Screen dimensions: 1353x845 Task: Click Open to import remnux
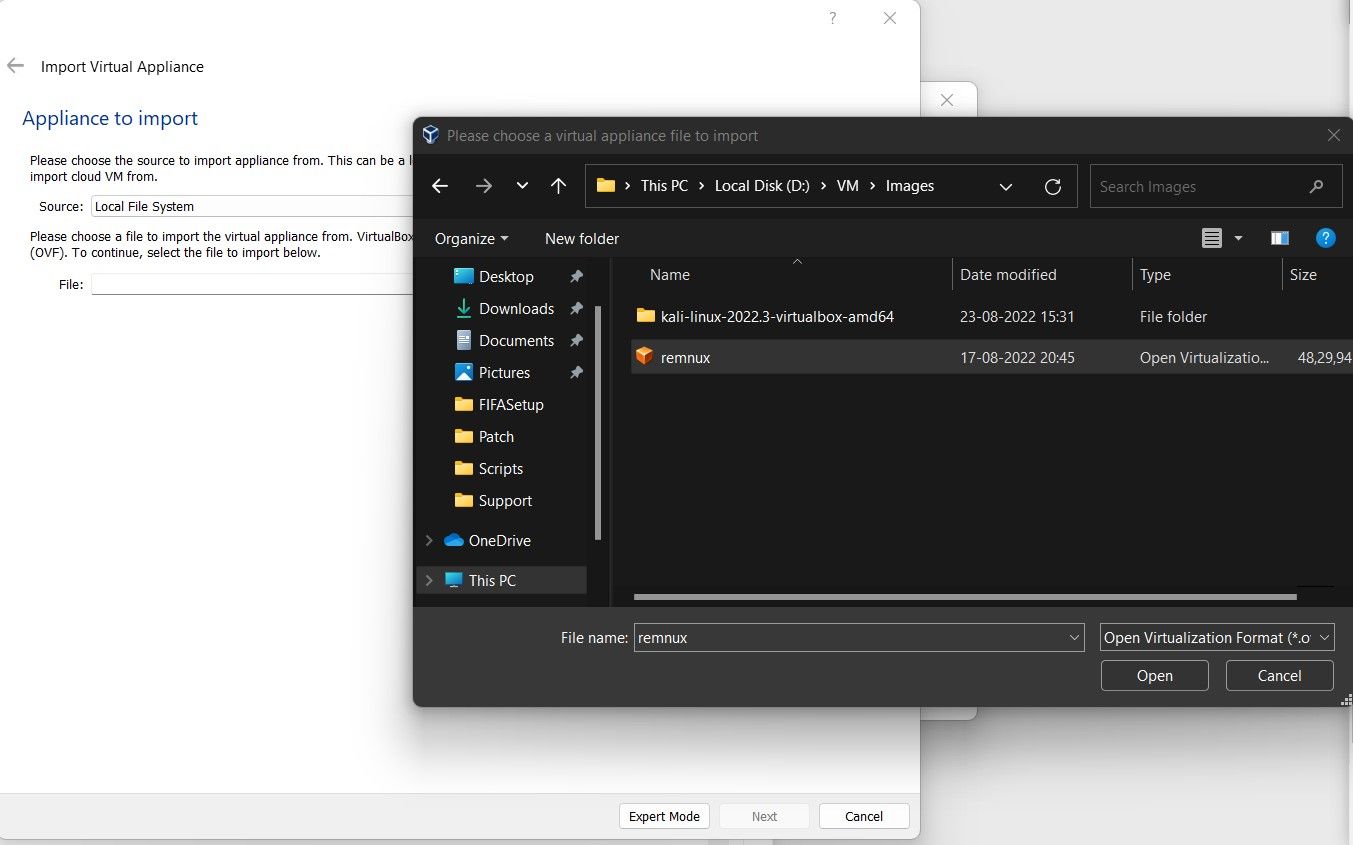tap(1154, 675)
